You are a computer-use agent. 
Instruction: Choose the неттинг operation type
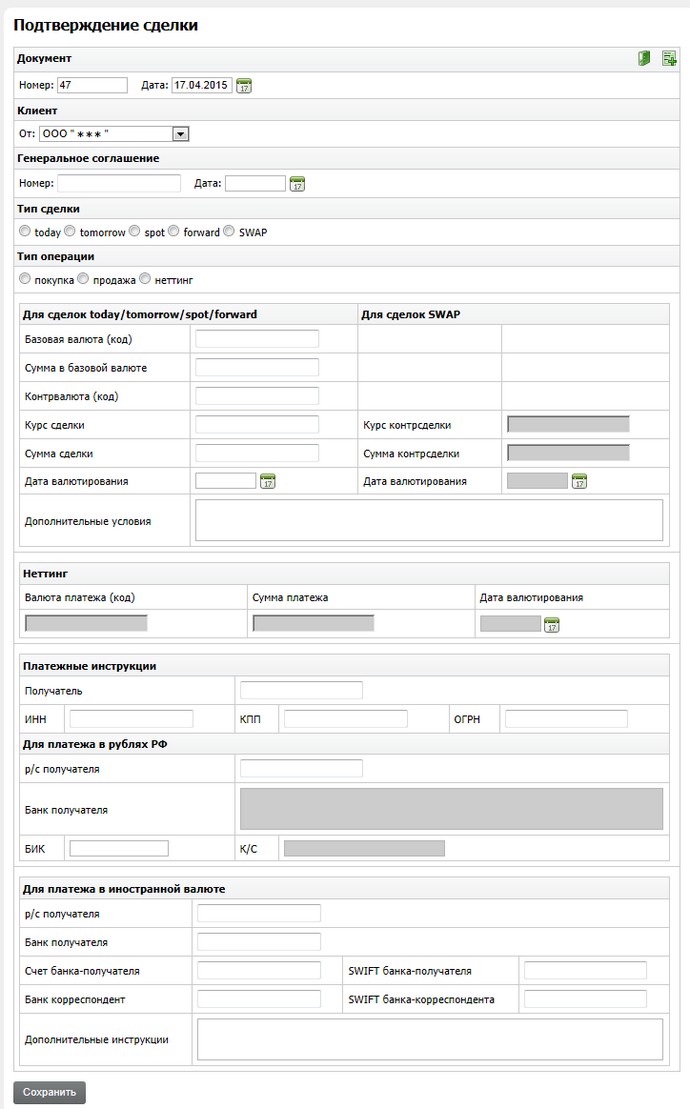click(x=145, y=279)
